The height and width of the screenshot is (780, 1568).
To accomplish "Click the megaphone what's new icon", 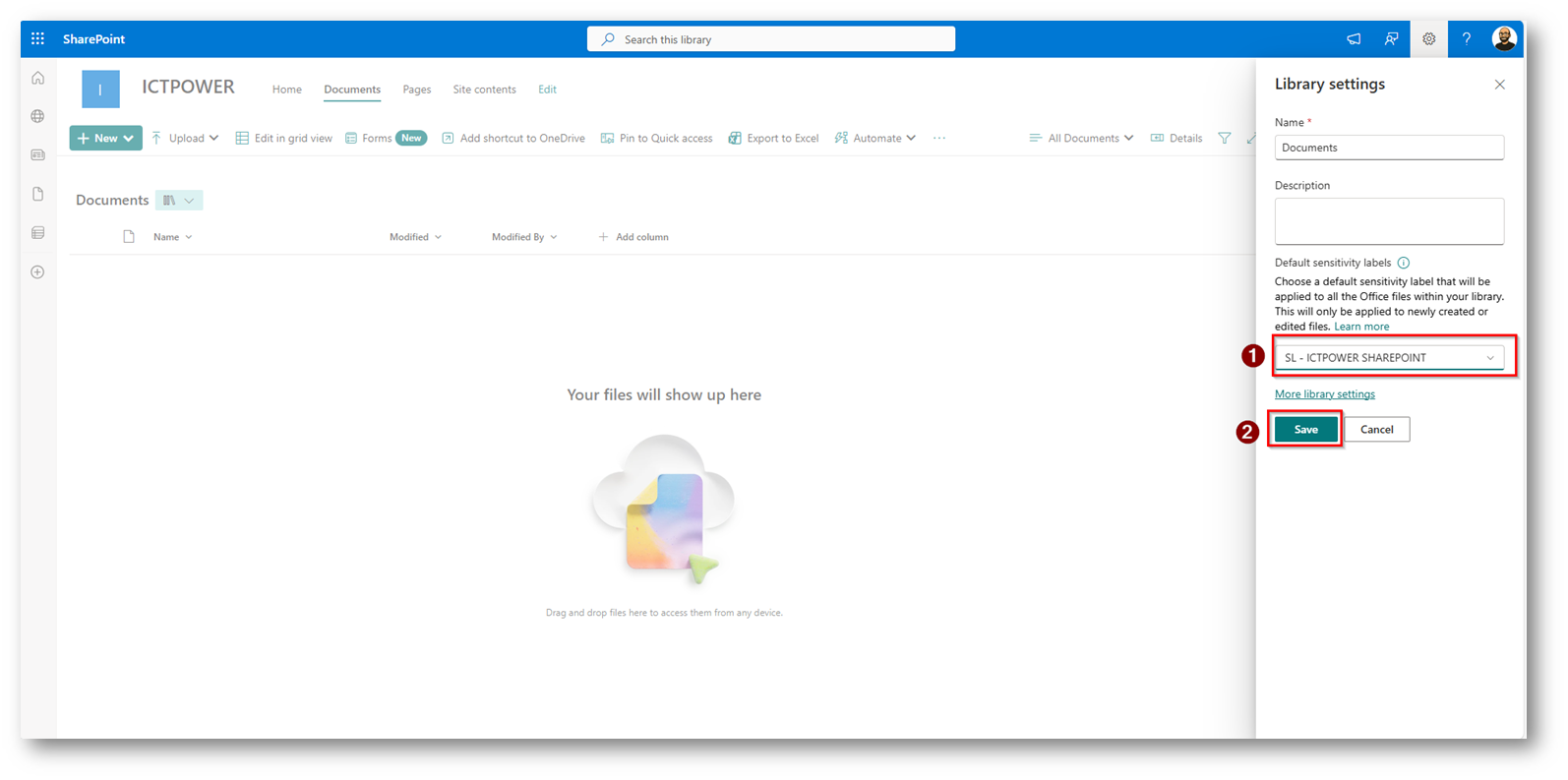I will (1354, 39).
